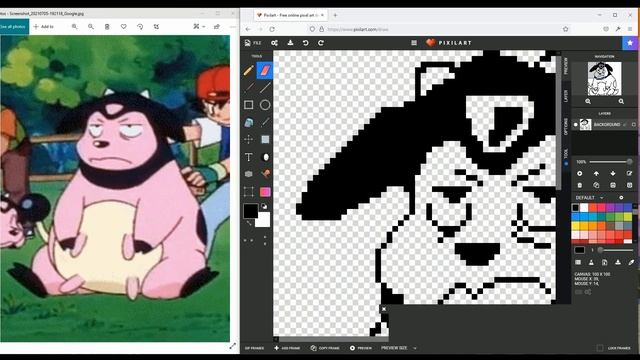Click See all photos in Photos
Viewport: 640px width, 360px height.
click(13, 27)
